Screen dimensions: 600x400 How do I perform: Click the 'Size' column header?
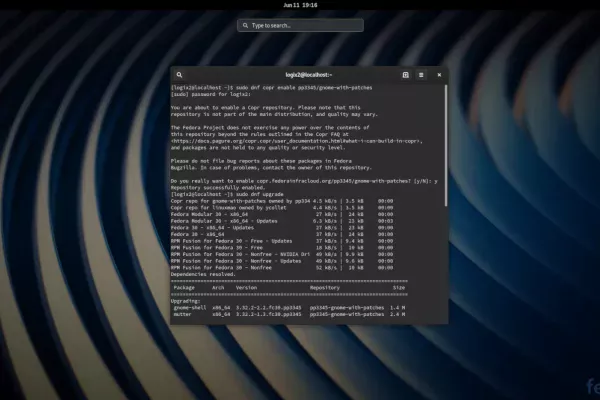[x=399, y=288]
